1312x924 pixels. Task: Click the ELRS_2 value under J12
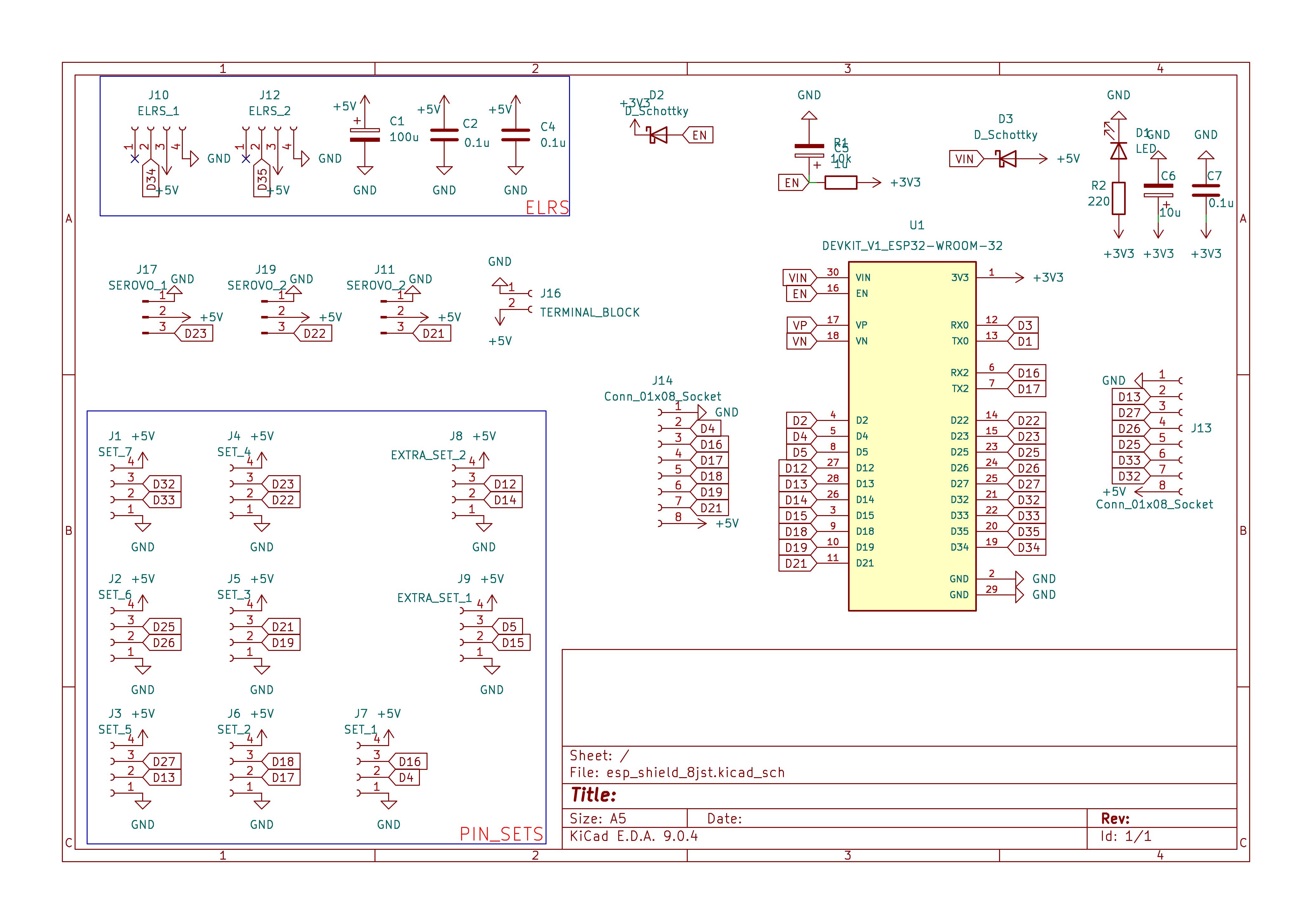point(270,111)
